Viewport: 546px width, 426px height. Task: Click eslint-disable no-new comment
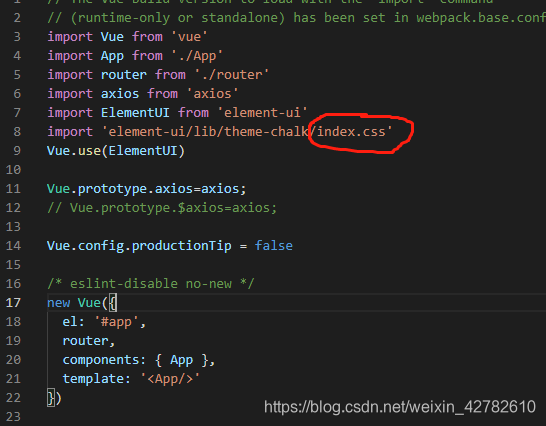pyautogui.click(x=151, y=284)
